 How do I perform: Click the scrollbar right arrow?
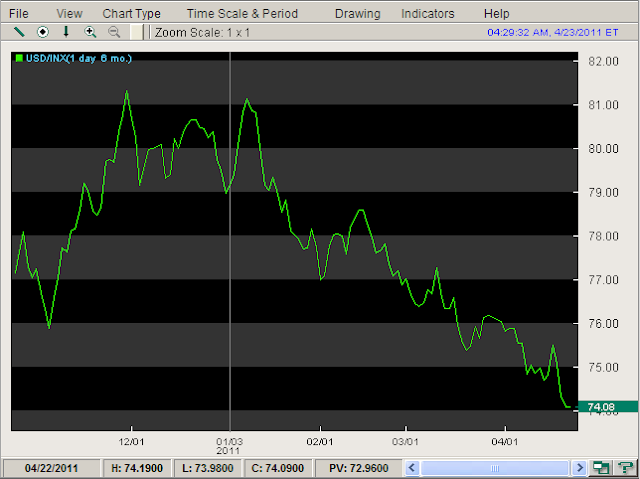(x=579, y=467)
